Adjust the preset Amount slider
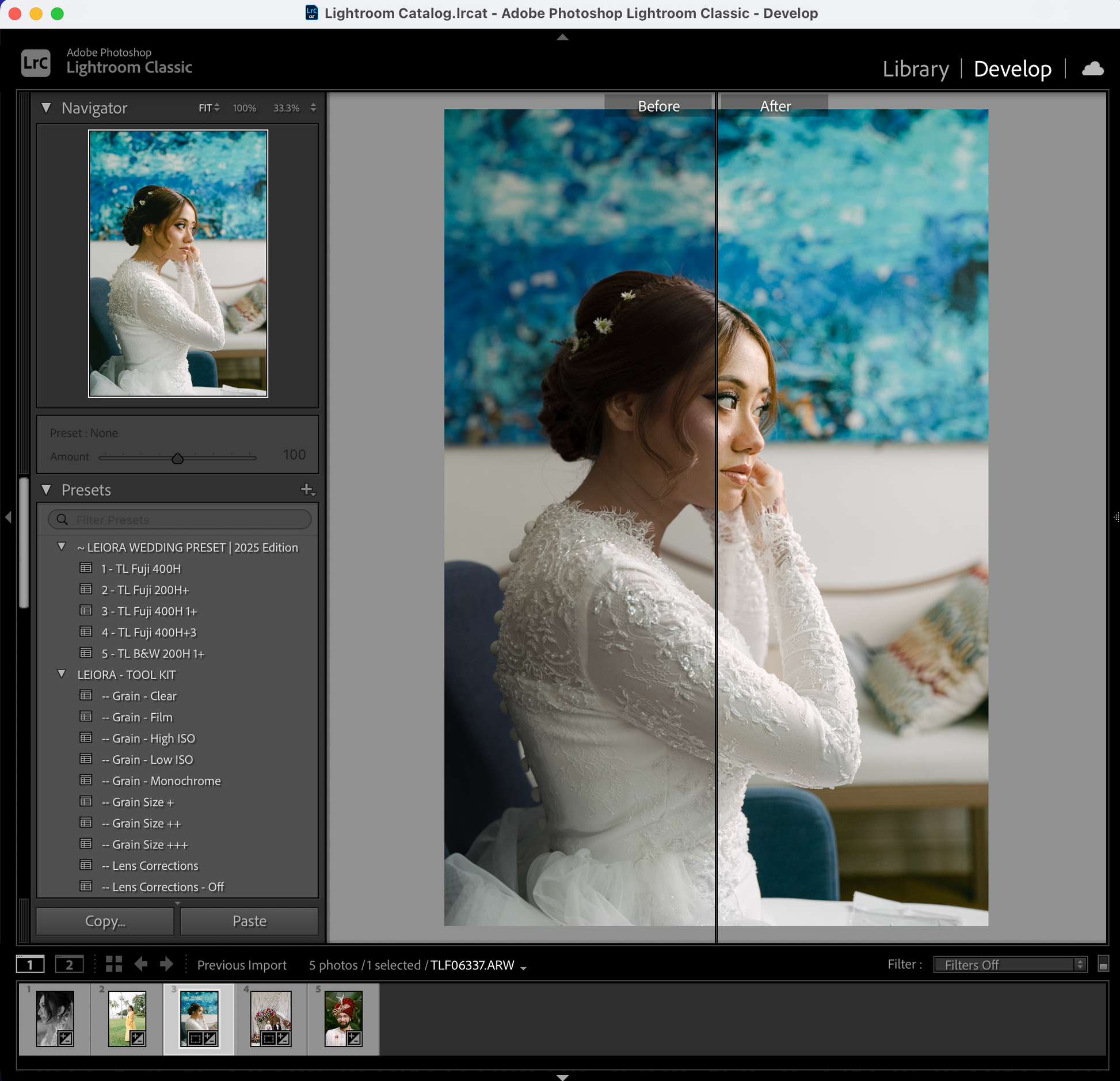The height and width of the screenshot is (1081, 1120). coord(178,459)
